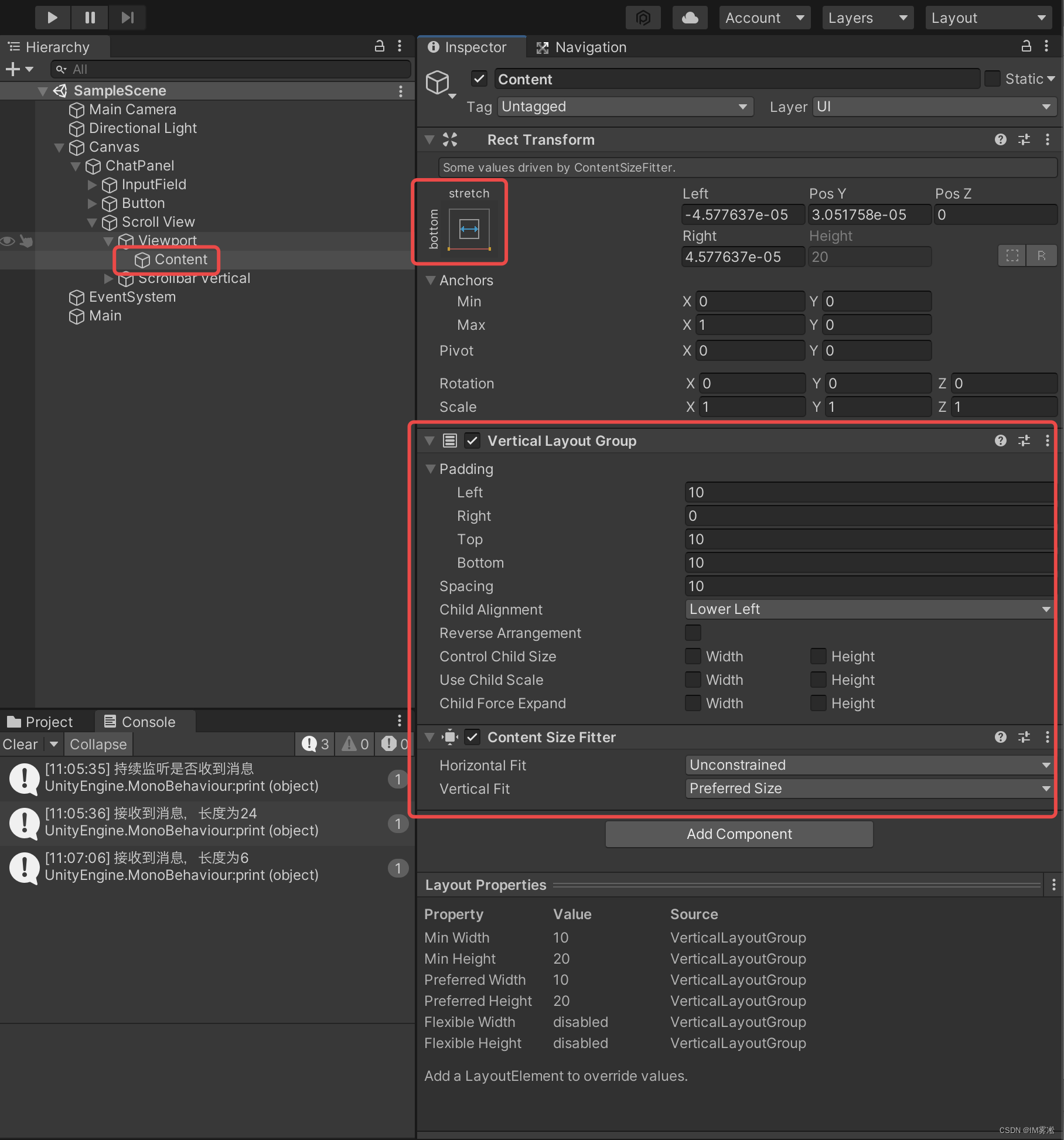
Task: Toggle Rect Transform blueprint mode button
Action: coord(1012,255)
